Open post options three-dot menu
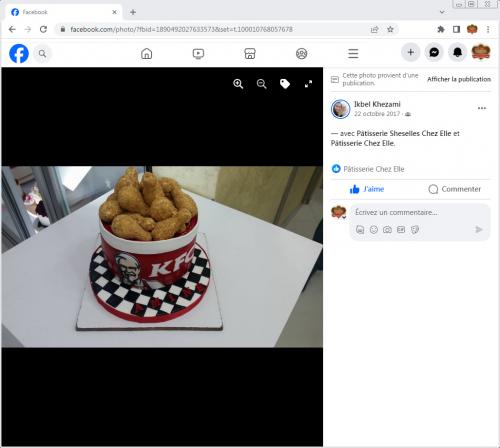Image resolution: width=500 pixels, height=448 pixels. coord(482,108)
